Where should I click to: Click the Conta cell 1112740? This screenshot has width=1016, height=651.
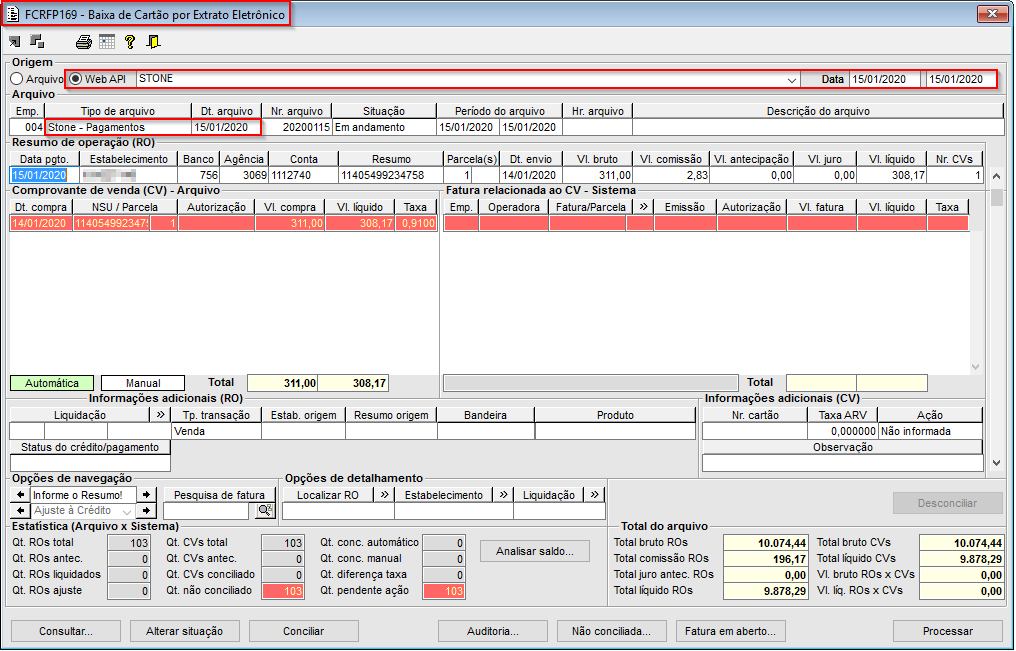(x=303, y=175)
